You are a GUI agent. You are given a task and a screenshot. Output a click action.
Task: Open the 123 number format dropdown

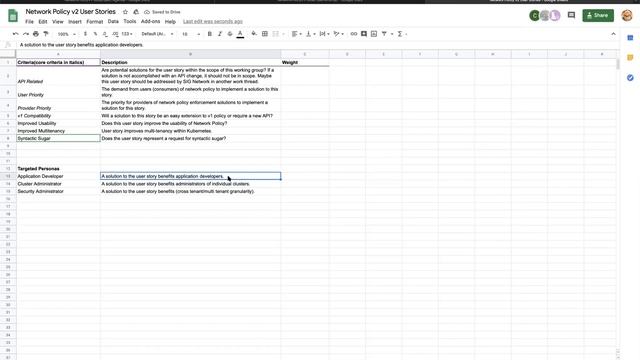[127, 34]
